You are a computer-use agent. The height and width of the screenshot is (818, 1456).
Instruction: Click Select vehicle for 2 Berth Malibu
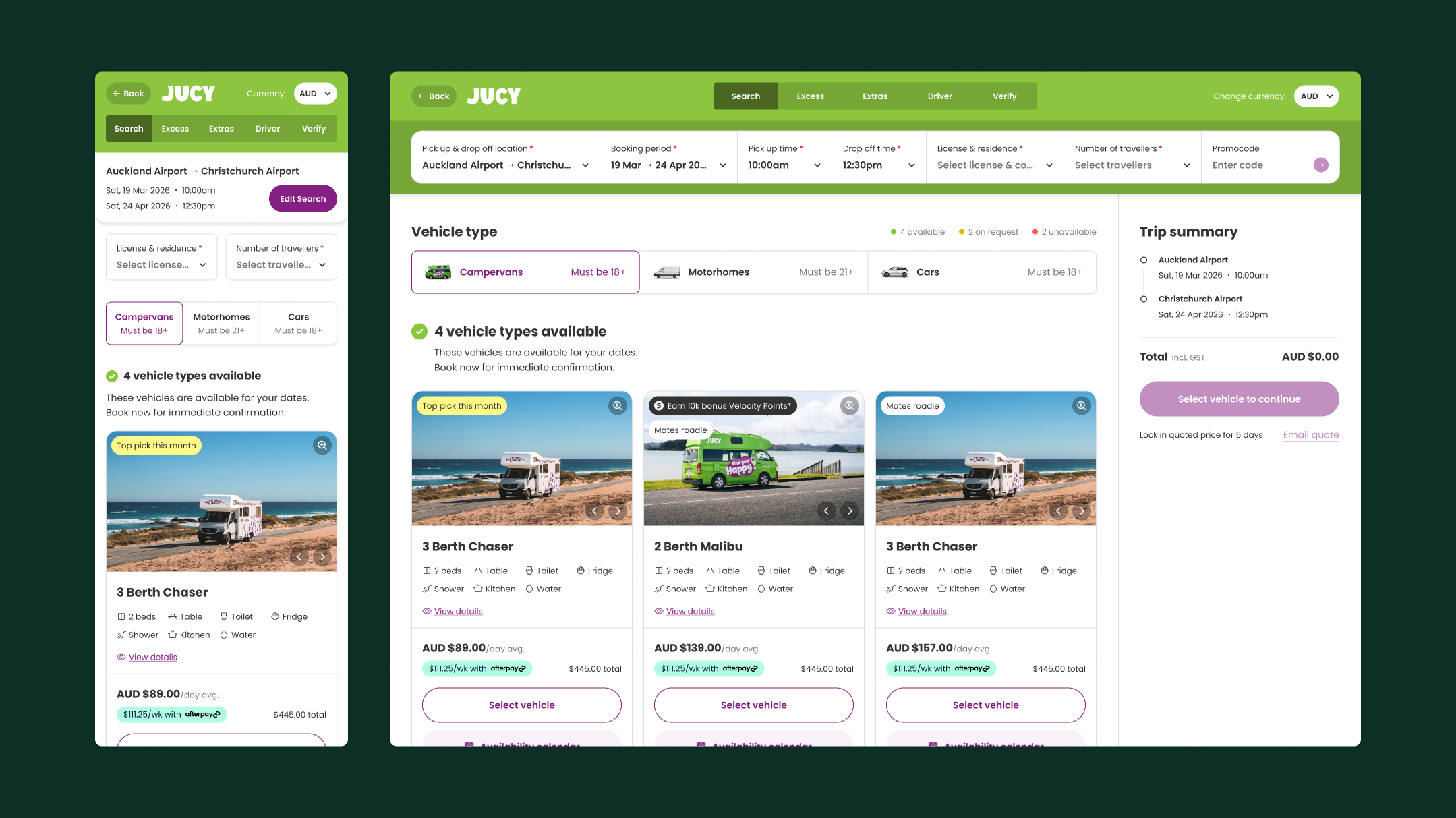click(753, 705)
